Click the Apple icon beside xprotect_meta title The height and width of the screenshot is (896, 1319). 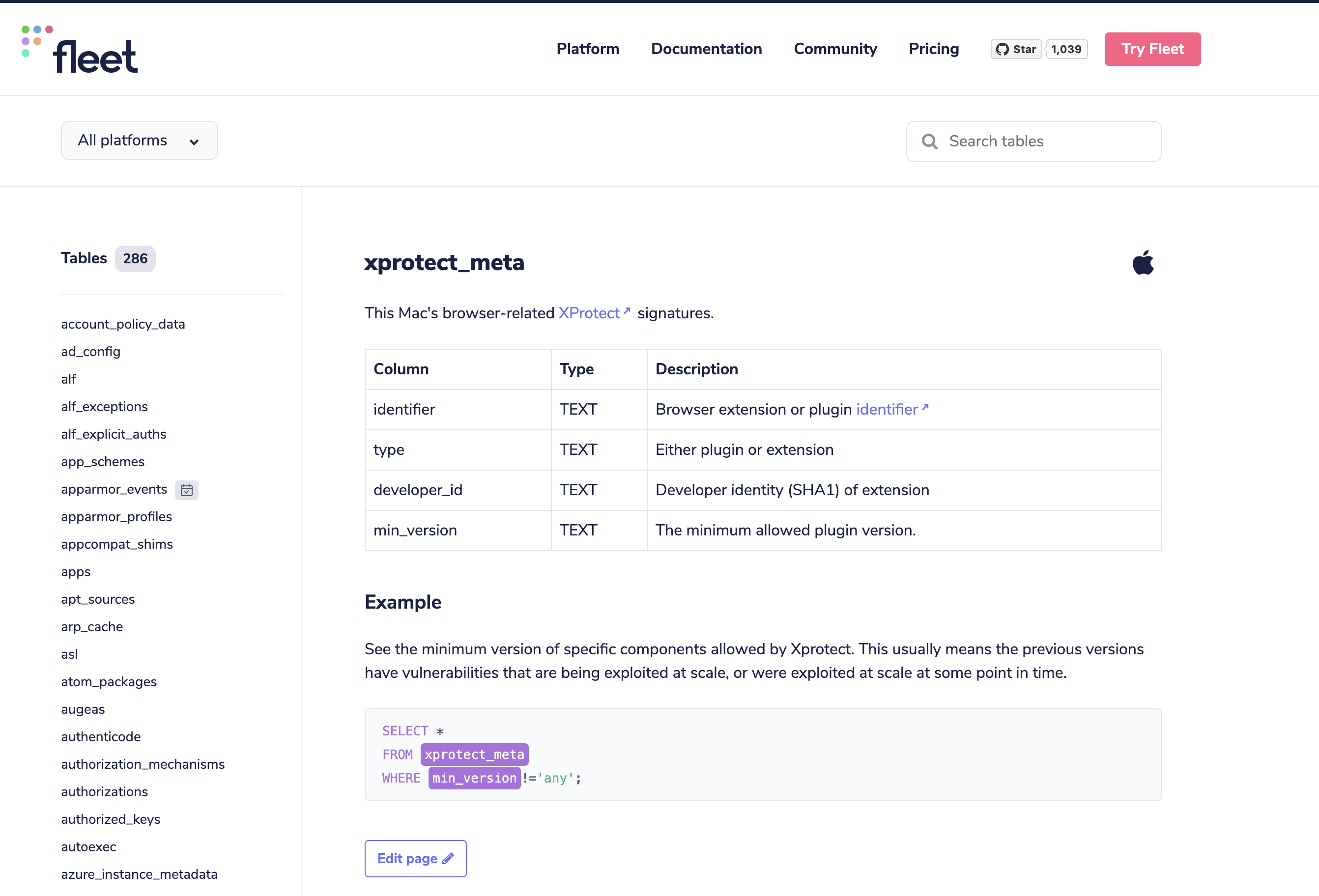[x=1144, y=262]
